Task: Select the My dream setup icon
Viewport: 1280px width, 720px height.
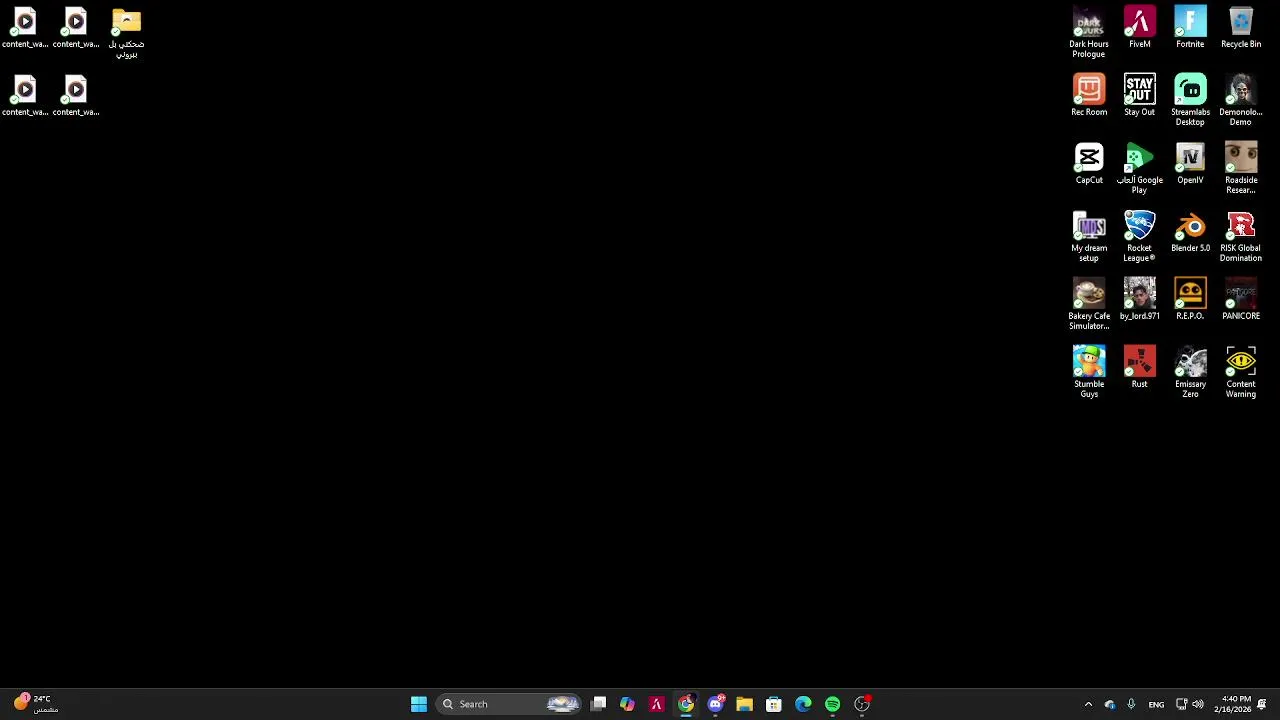Action: point(1089,237)
